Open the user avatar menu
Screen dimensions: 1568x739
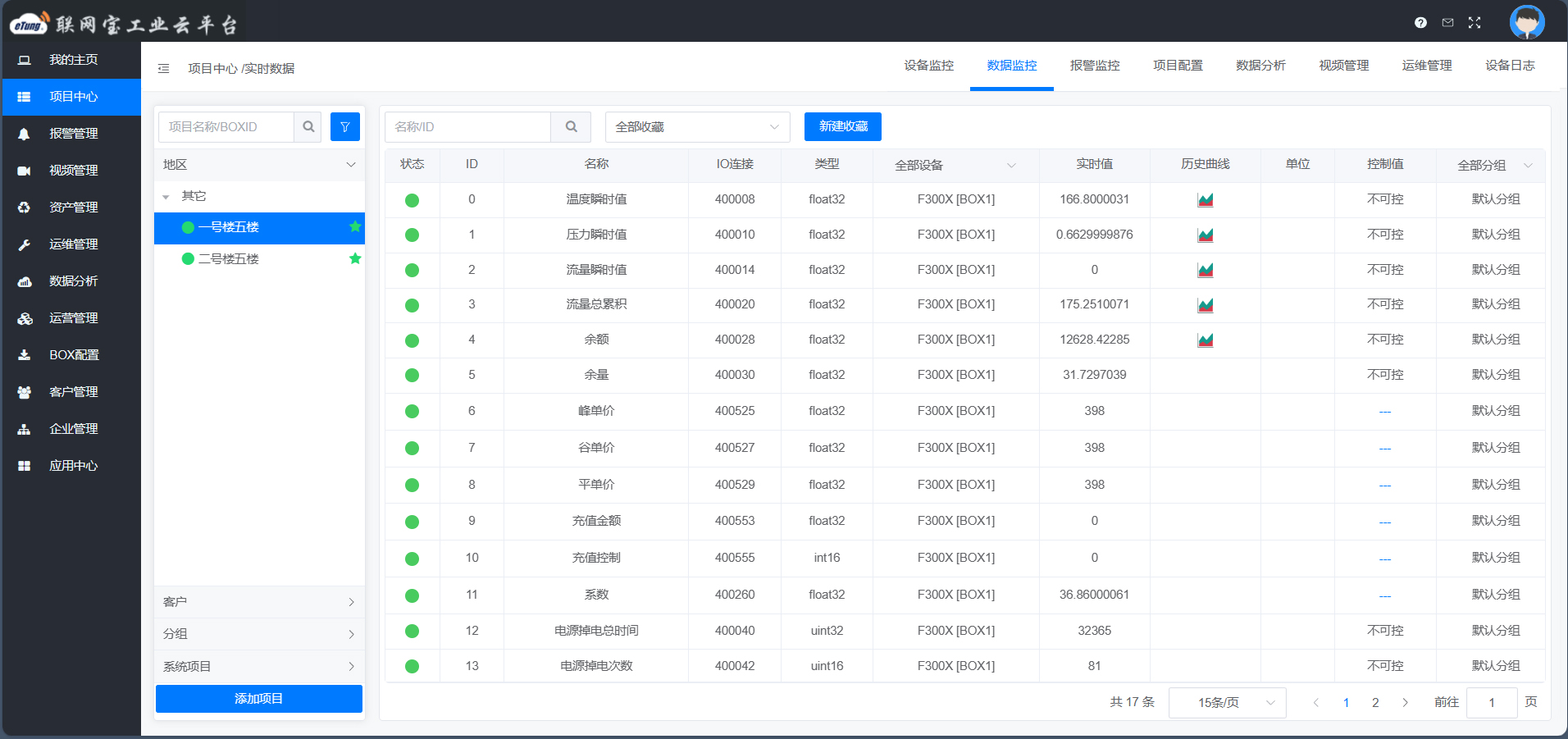coord(1527,22)
